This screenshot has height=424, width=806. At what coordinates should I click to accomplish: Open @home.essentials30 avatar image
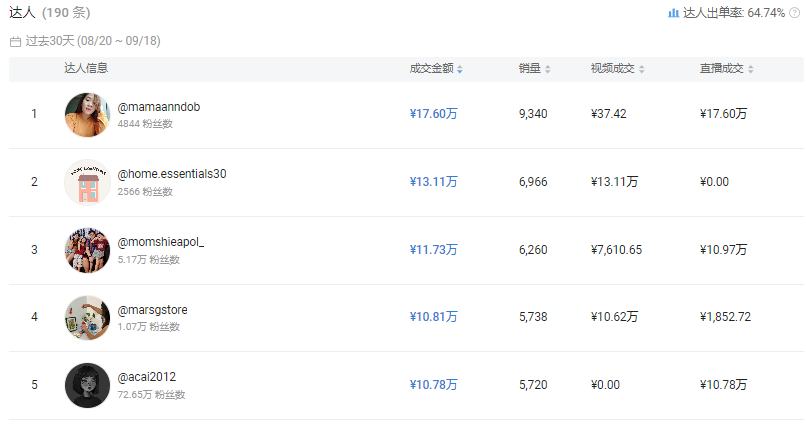[87, 182]
